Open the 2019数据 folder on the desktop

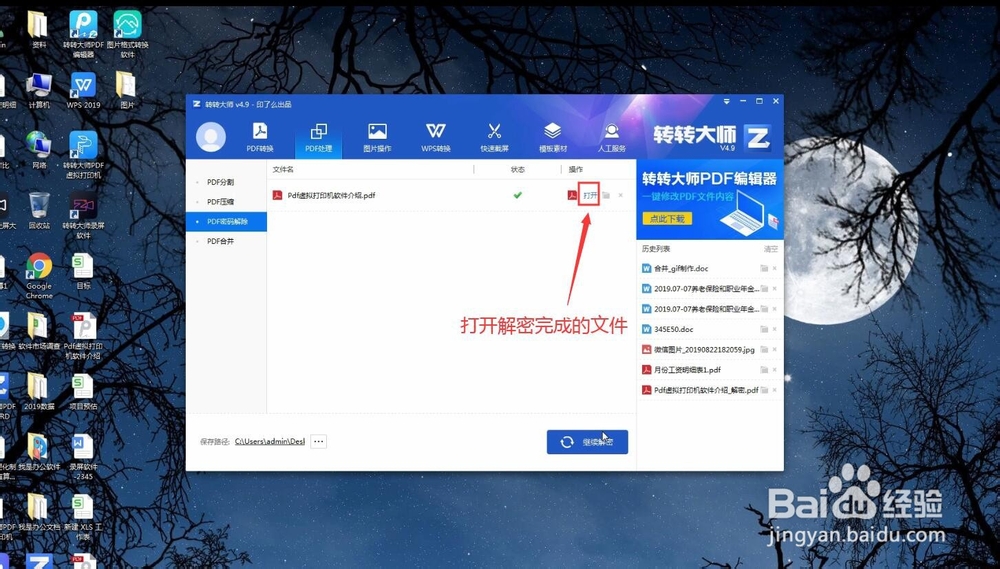(39, 392)
